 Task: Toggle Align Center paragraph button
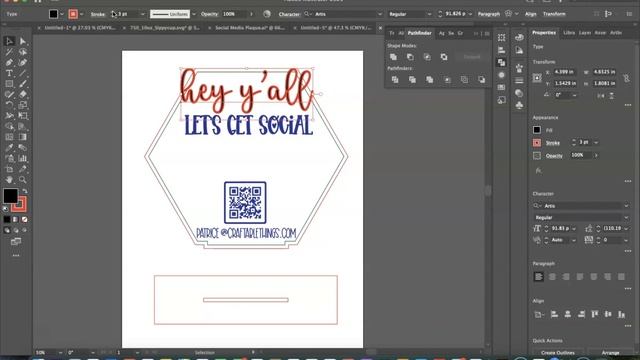552,277
